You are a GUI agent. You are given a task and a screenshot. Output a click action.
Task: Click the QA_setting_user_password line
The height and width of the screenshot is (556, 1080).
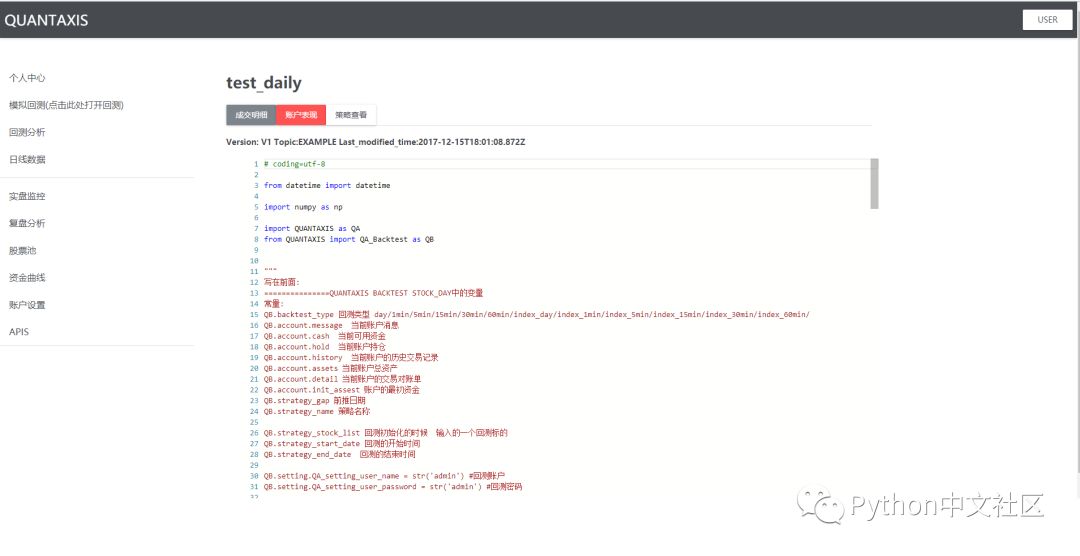tap(393, 486)
